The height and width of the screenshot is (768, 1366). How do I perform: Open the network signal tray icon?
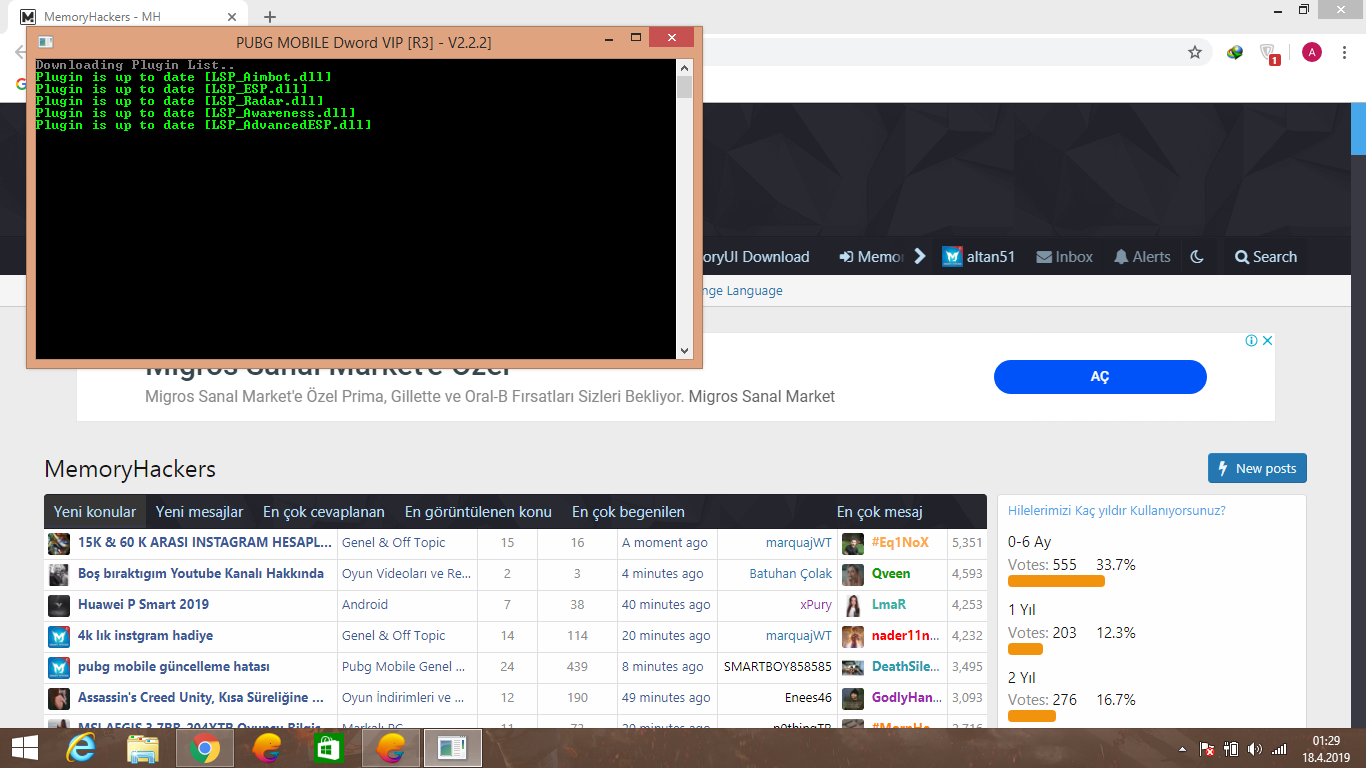[x=1279, y=749]
